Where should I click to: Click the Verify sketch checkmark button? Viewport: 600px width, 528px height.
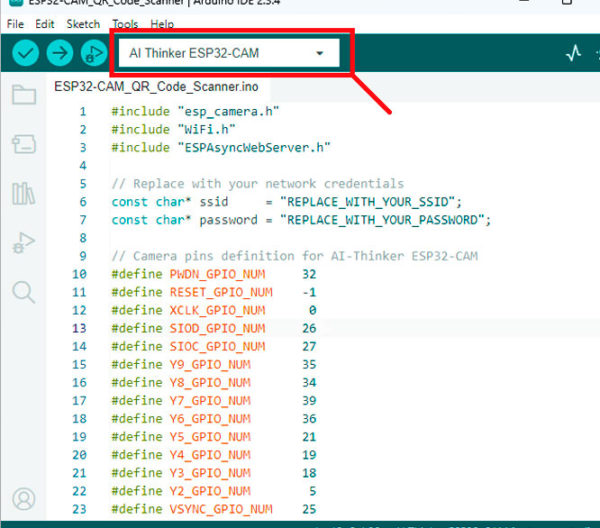coord(26,54)
